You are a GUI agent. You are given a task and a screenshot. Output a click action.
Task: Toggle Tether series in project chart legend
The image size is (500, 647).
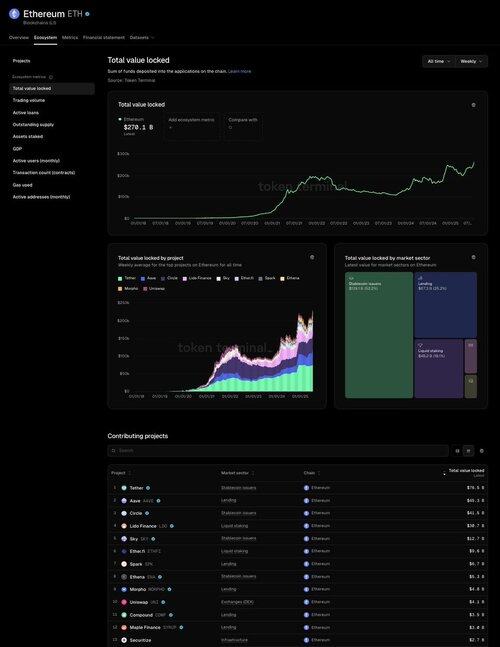pos(127,279)
